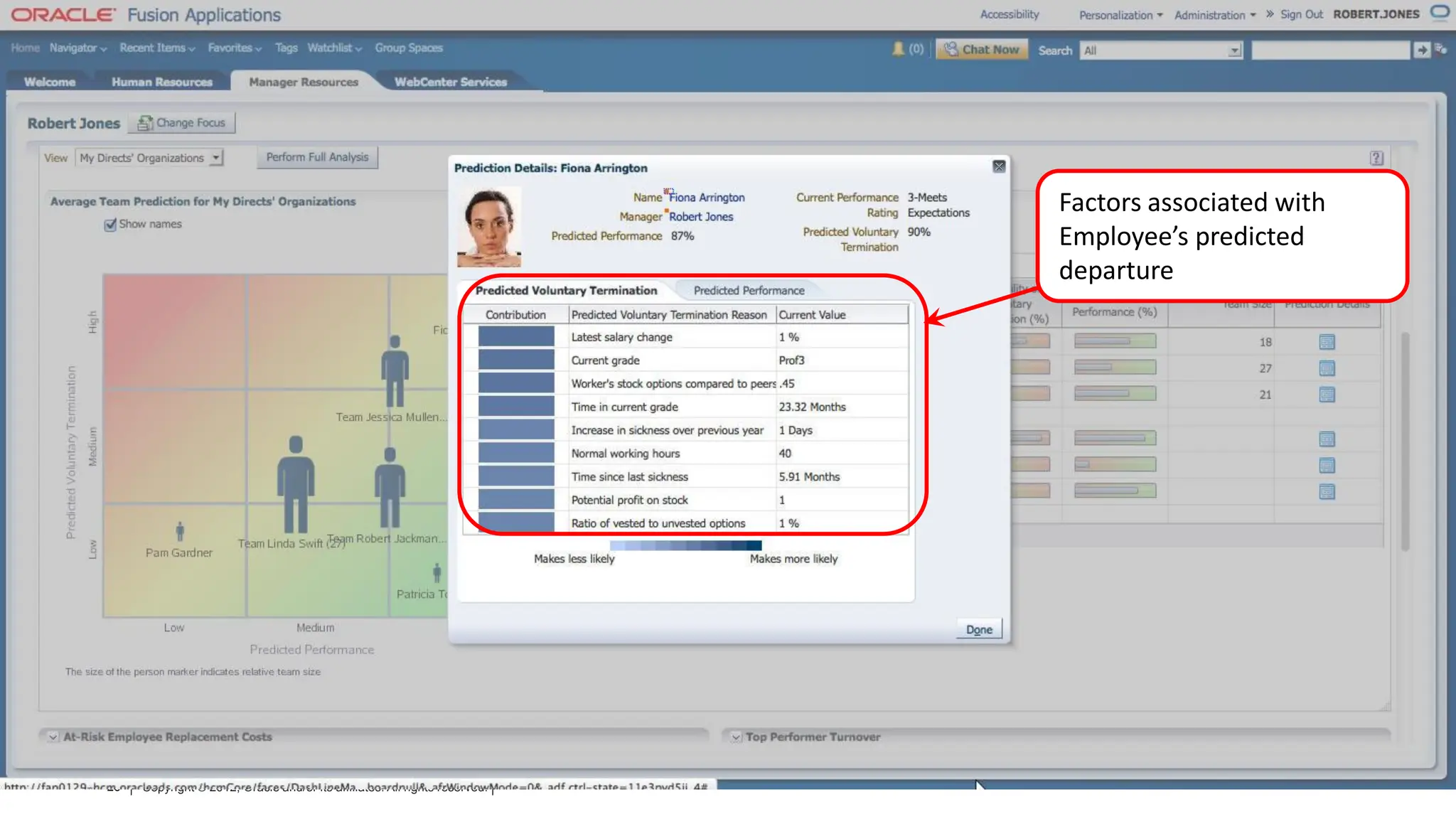Click the Oracle Fusion Applications logo

pyautogui.click(x=146, y=15)
